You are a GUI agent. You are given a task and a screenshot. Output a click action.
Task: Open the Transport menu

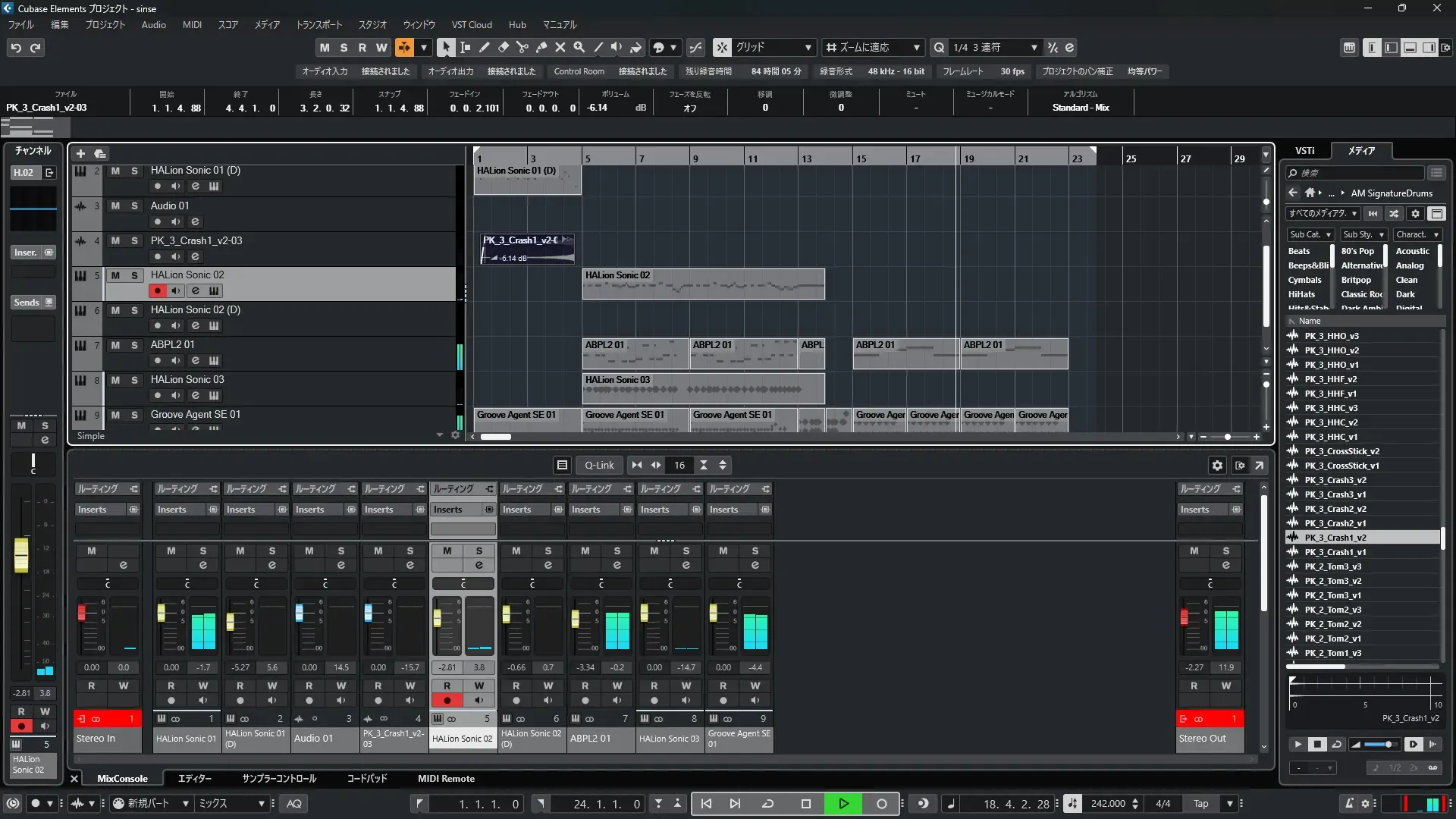pos(318,24)
